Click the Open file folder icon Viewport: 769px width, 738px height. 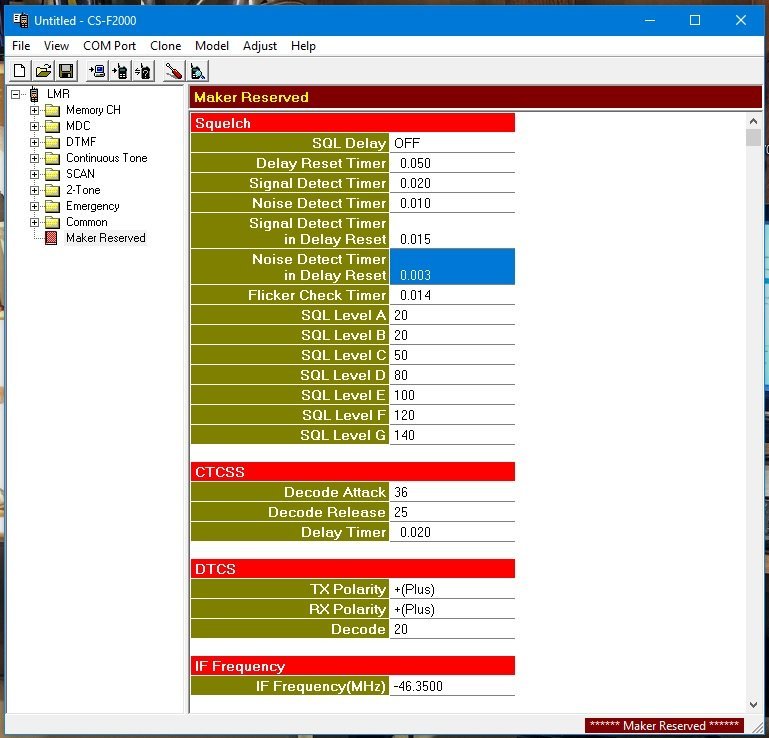coord(43,71)
